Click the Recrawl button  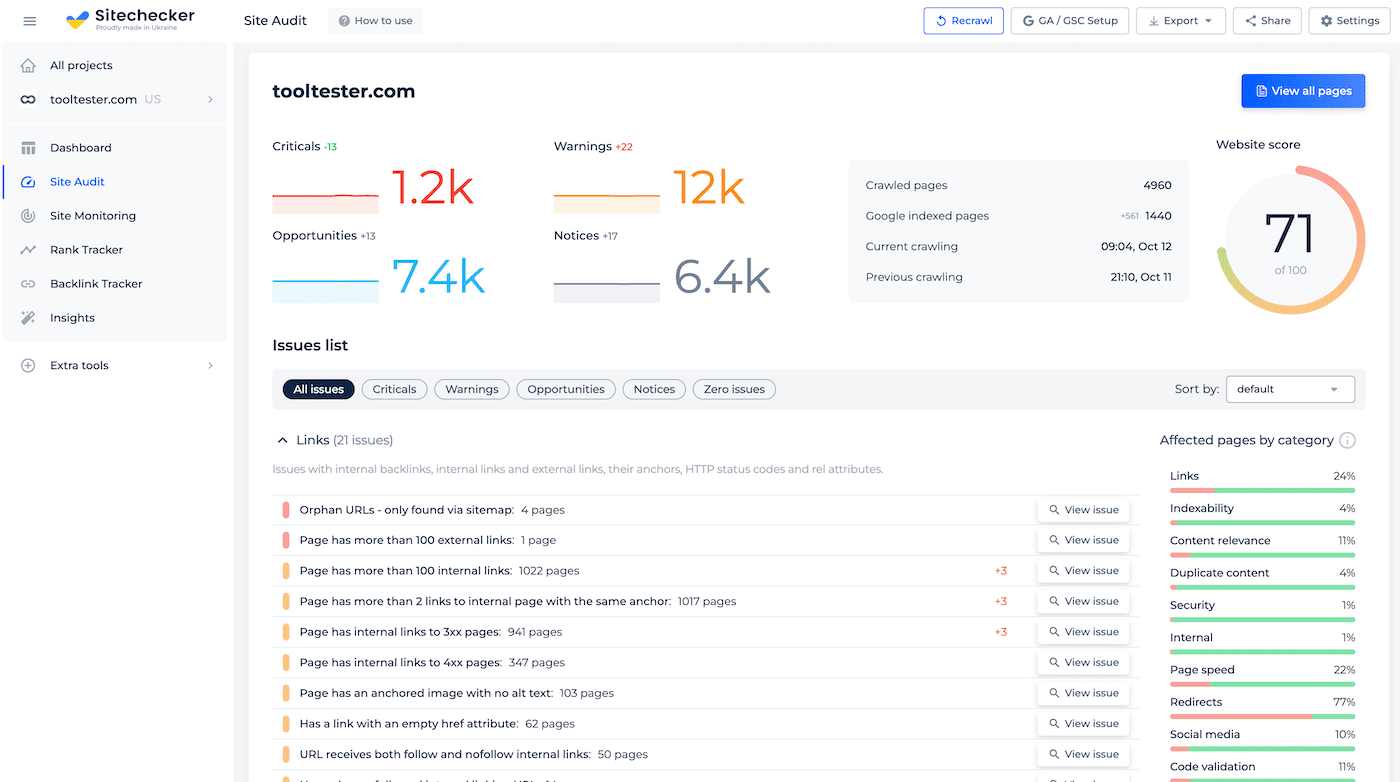pos(963,21)
